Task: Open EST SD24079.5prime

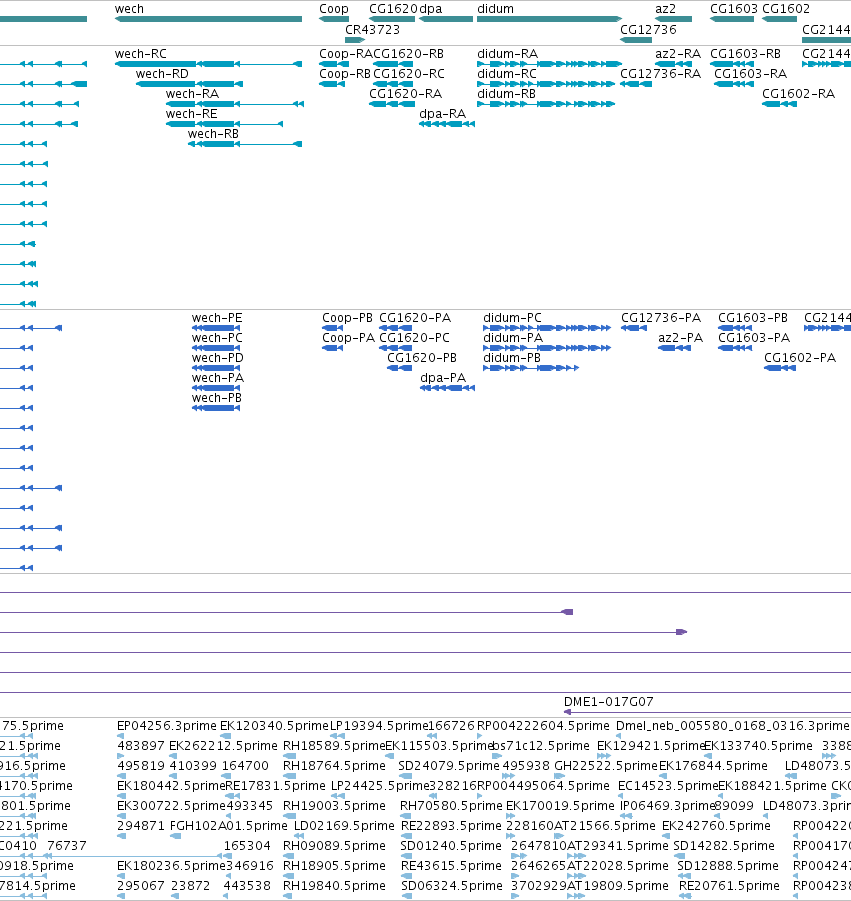Action: point(449,766)
